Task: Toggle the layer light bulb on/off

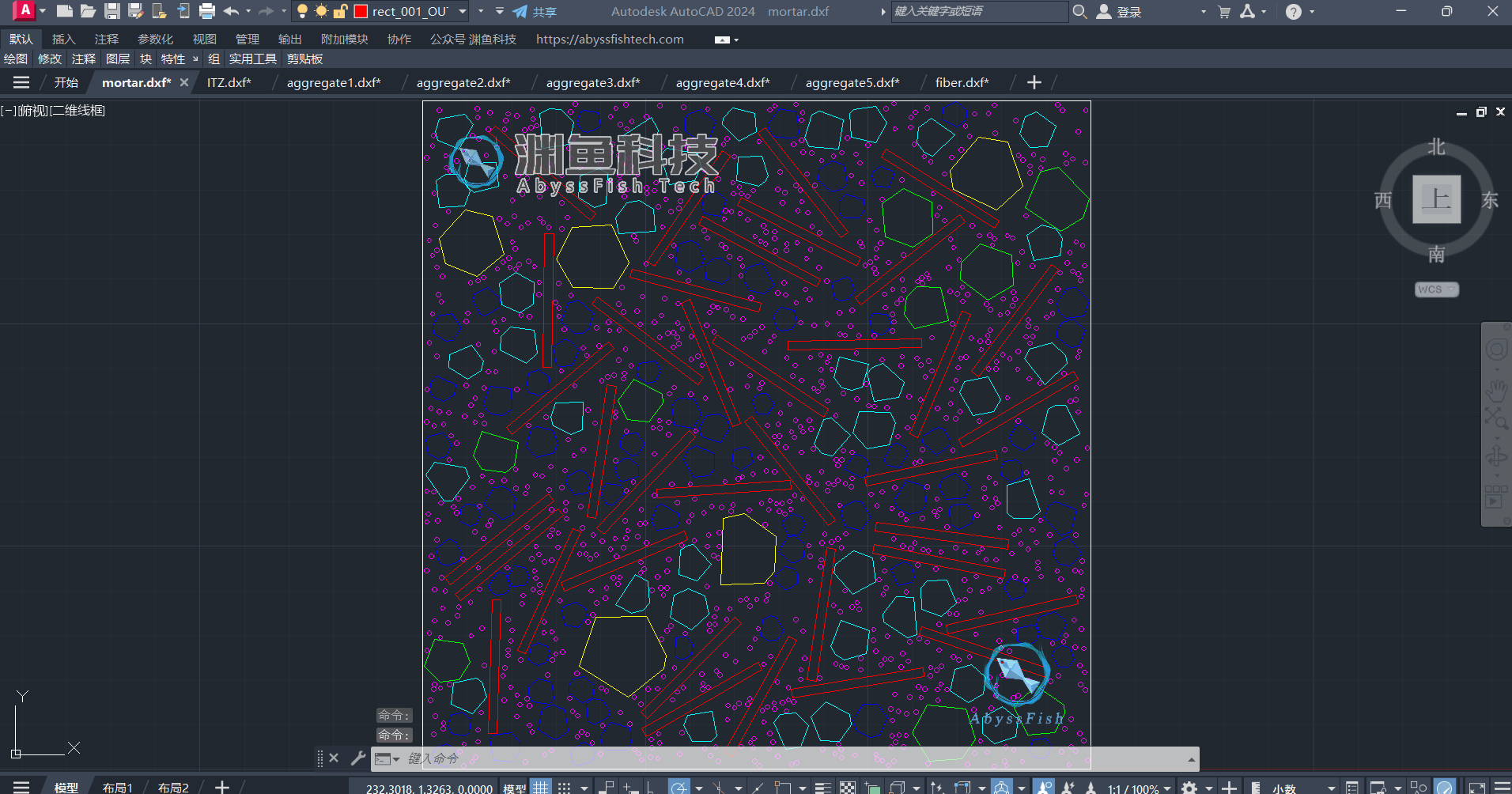Action: [302, 11]
